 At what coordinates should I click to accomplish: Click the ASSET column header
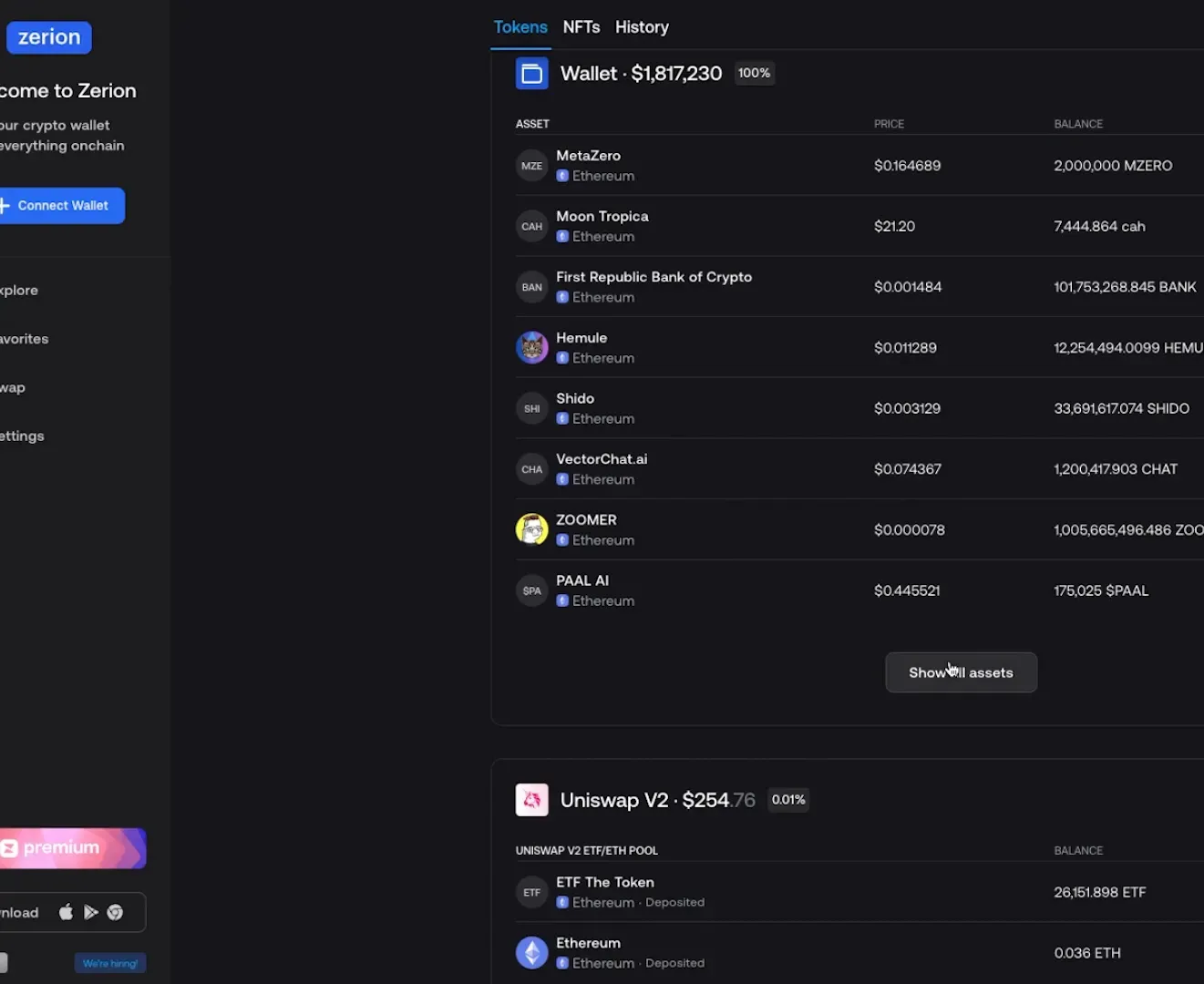coord(532,124)
